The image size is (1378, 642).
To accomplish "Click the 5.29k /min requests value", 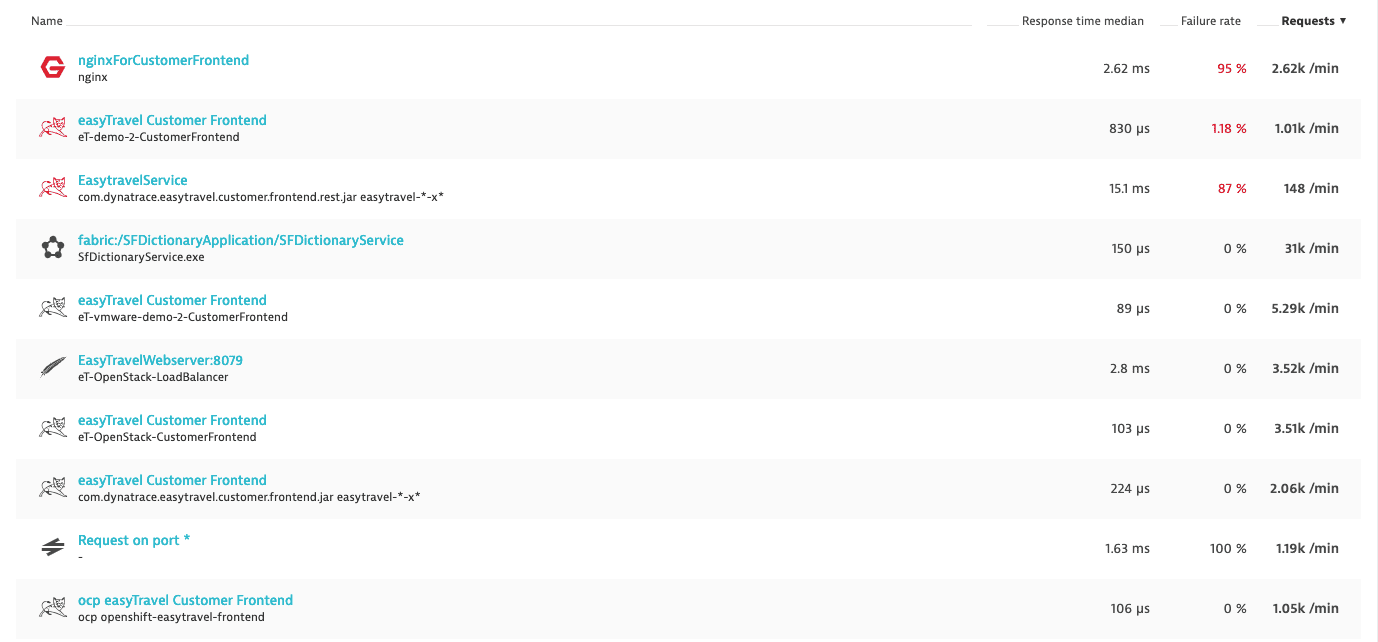I will pos(1305,308).
